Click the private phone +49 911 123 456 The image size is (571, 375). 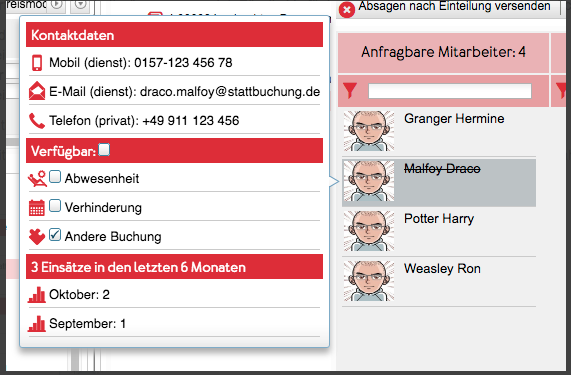coord(190,121)
